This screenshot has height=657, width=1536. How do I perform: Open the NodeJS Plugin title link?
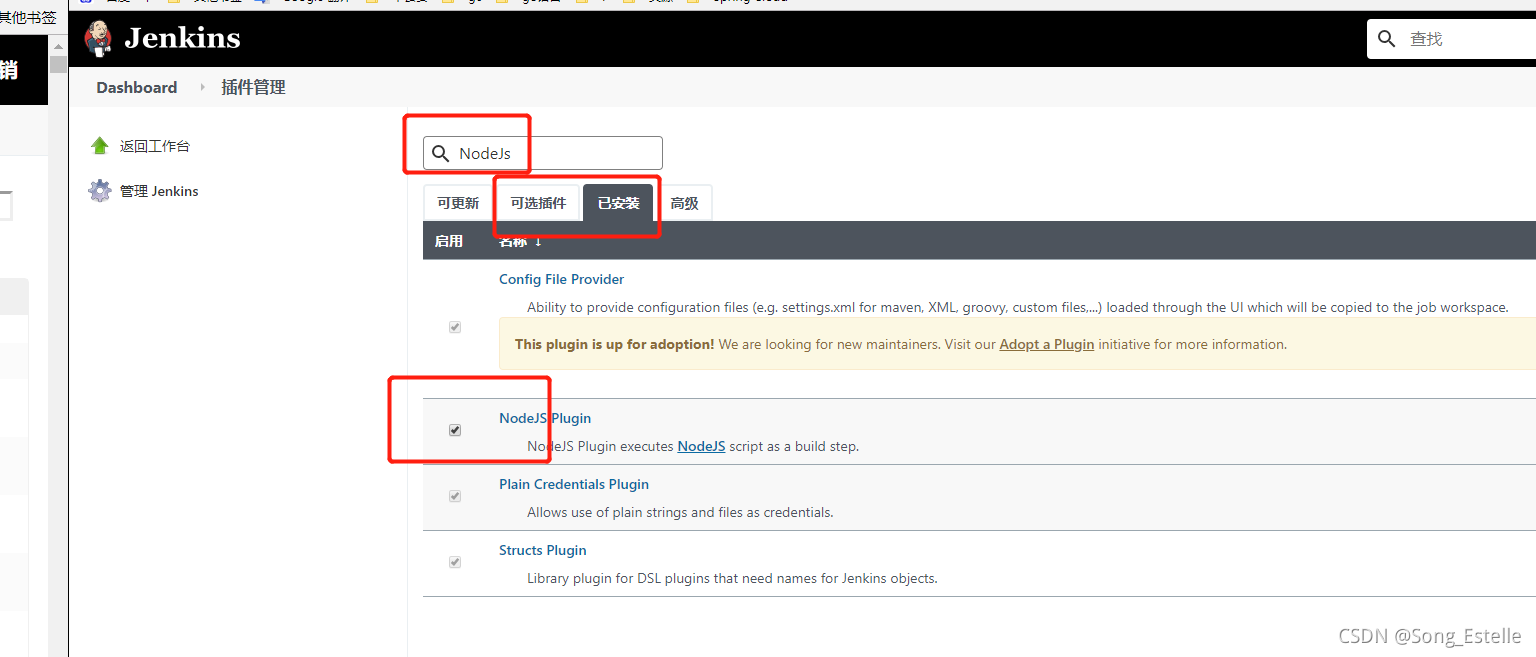[545, 418]
